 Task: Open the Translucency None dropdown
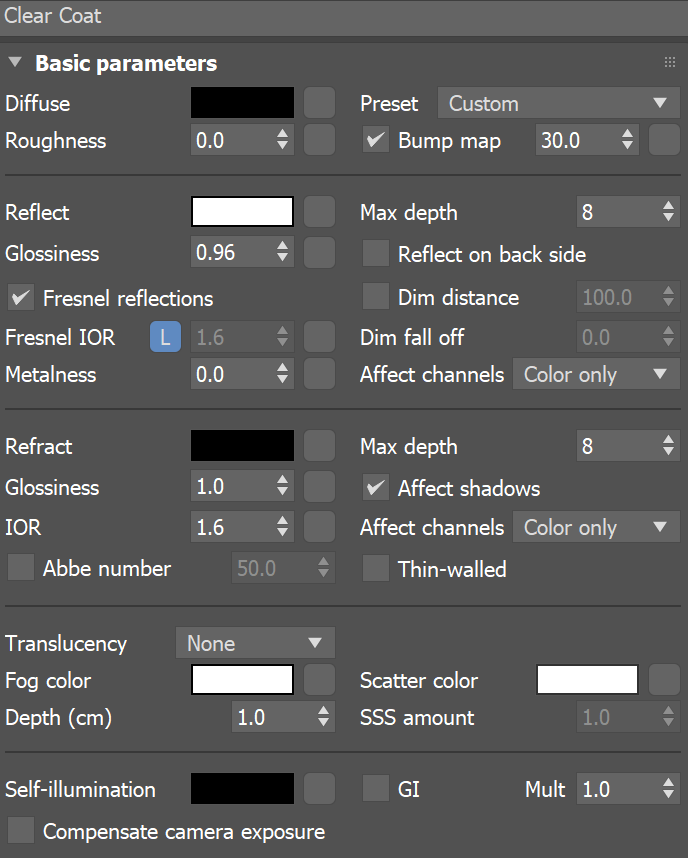coord(255,643)
